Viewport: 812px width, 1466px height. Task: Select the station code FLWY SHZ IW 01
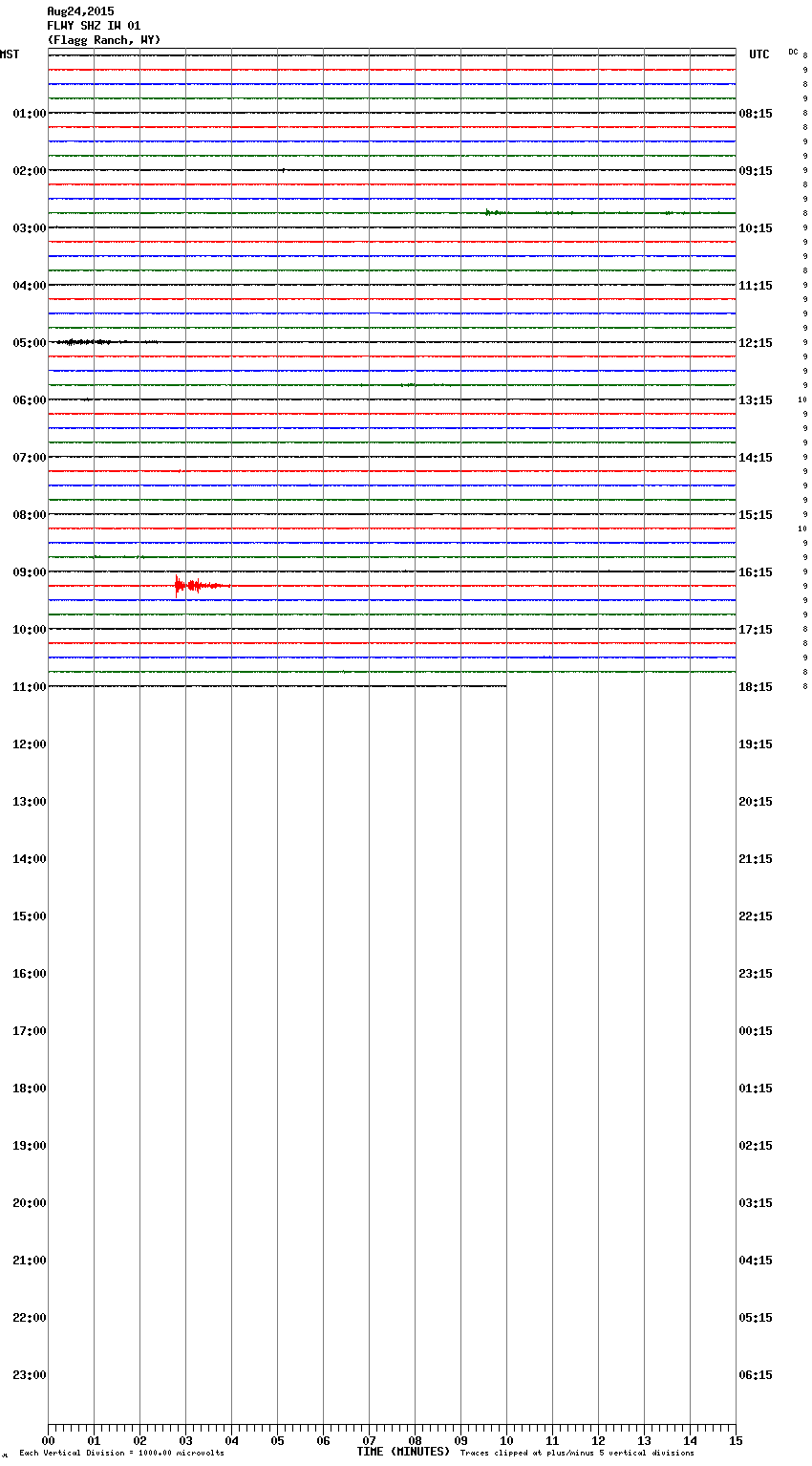point(94,26)
